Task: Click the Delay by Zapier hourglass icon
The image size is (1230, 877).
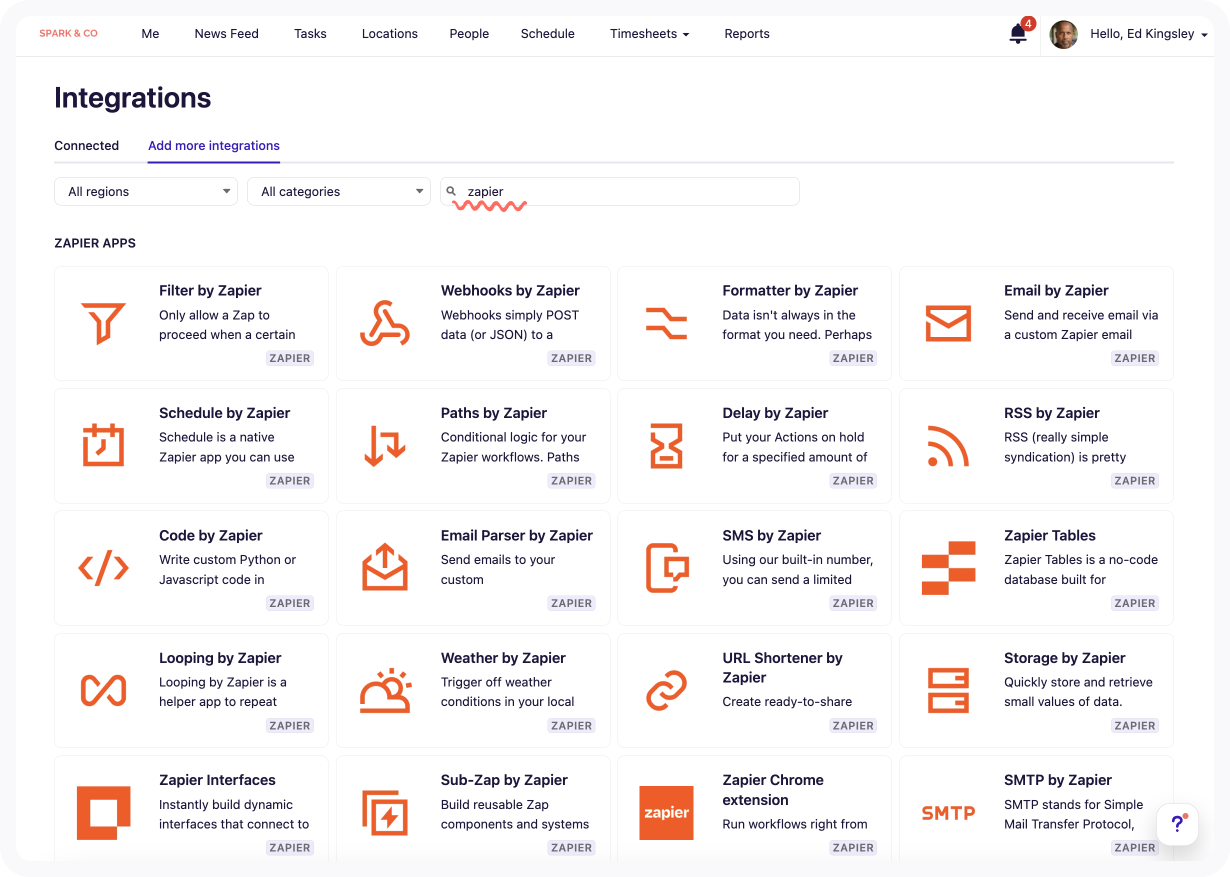Action: 666,446
